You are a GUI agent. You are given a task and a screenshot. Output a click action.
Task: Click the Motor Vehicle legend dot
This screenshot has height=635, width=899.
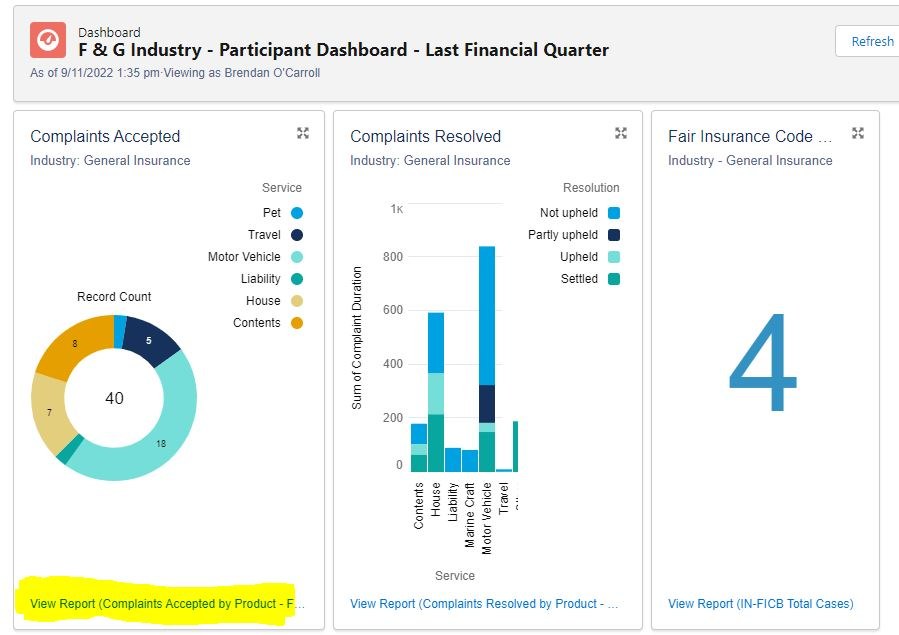tap(297, 257)
